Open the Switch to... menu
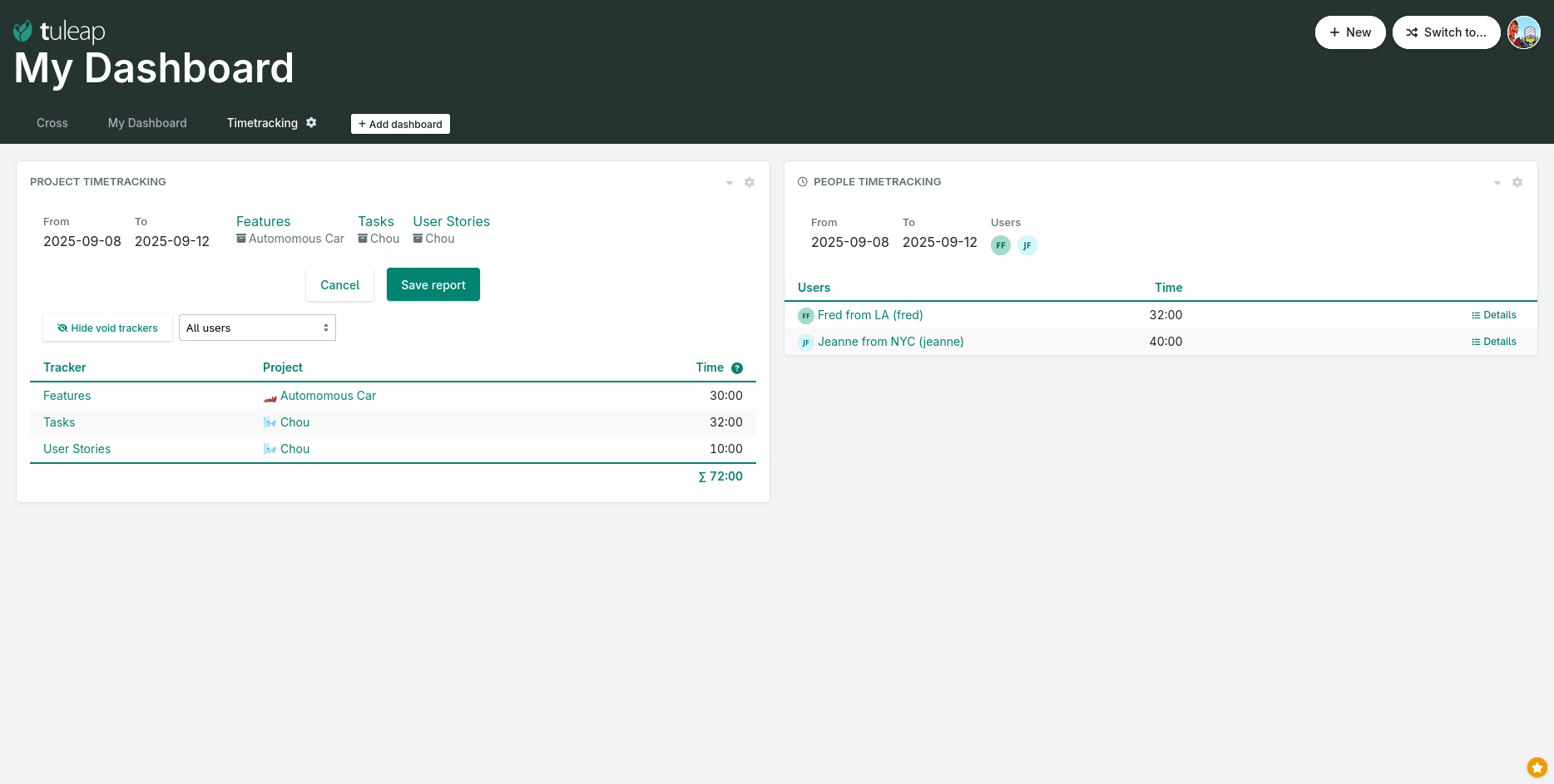The image size is (1554, 784). [1446, 32]
